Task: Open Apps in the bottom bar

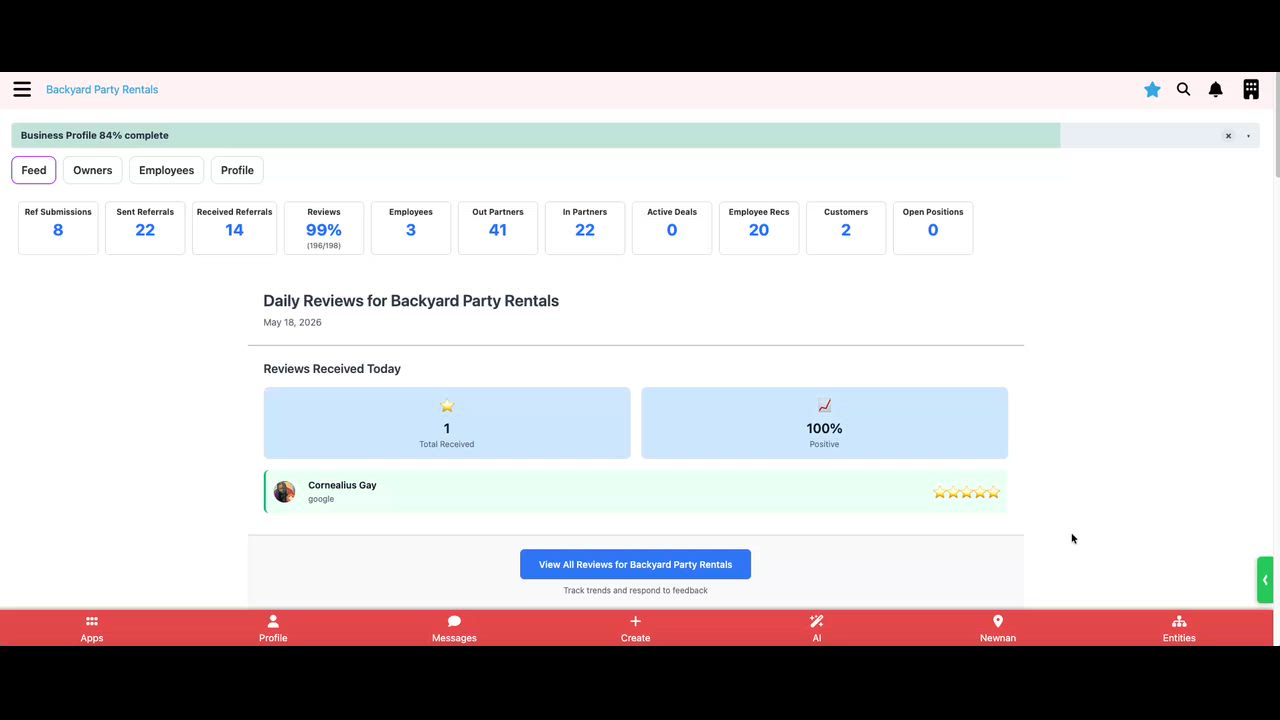Action: (92, 628)
